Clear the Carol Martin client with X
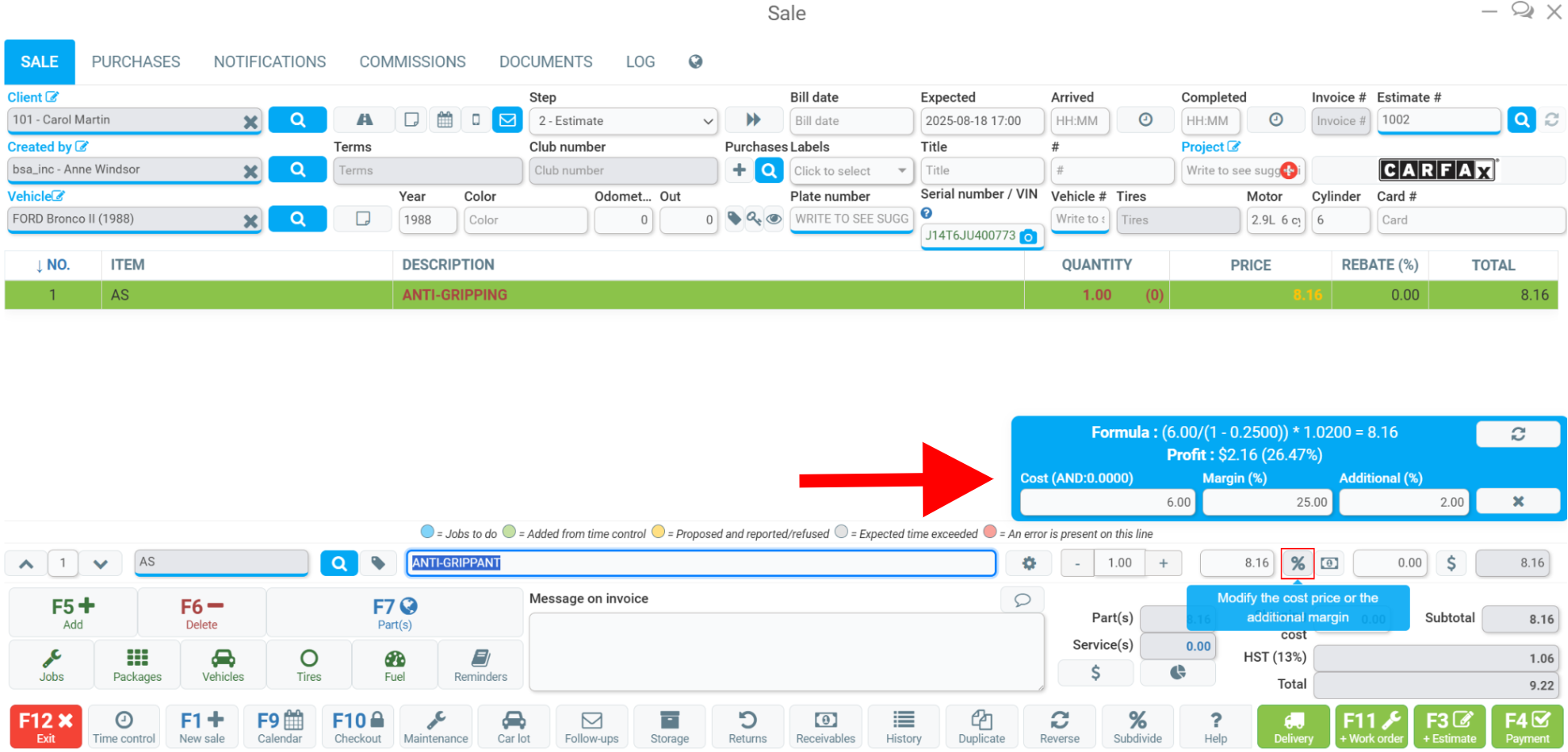The image size is (1568, 752). pos(250,121)
